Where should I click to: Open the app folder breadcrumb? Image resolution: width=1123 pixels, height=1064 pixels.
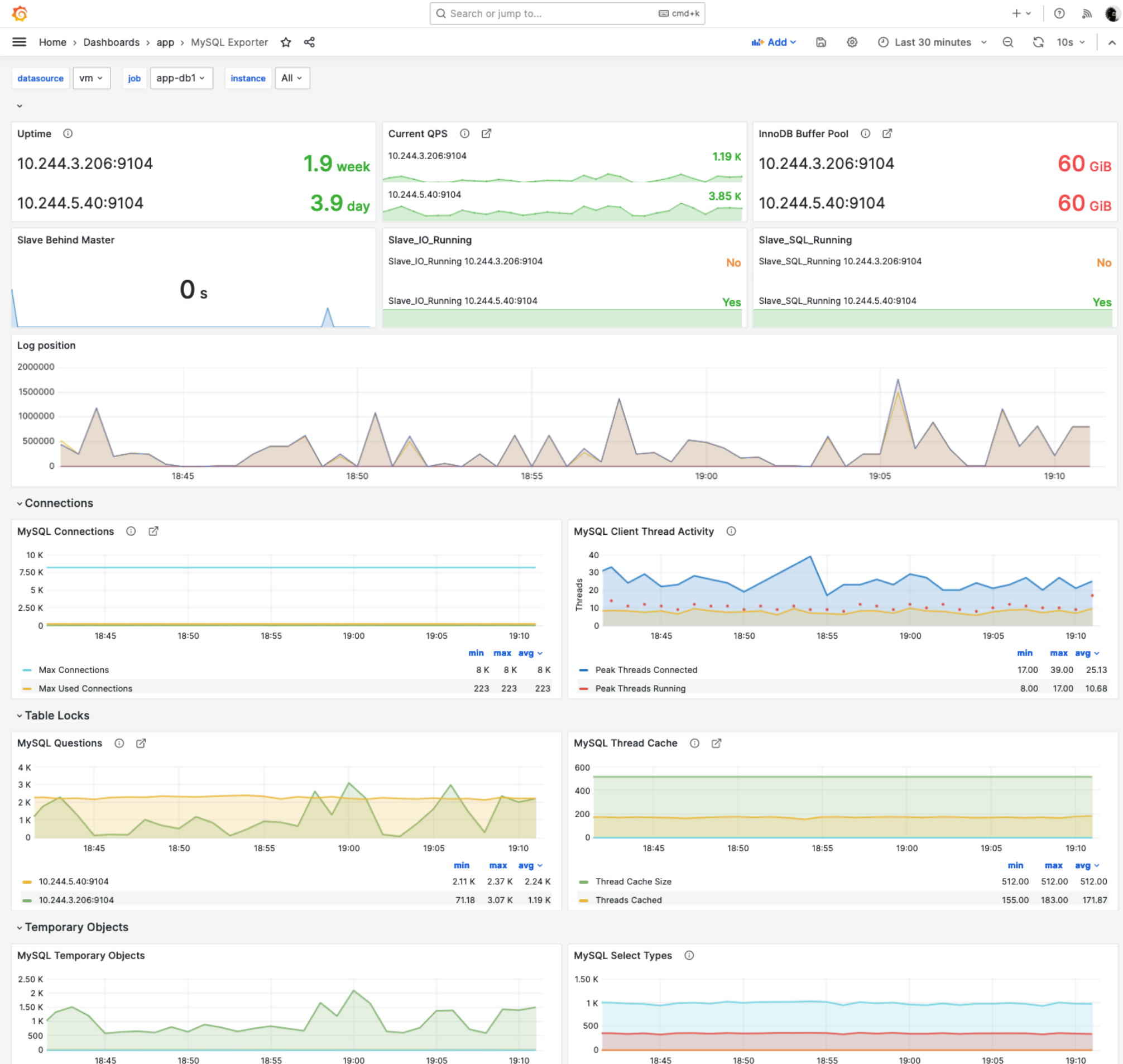165,42
